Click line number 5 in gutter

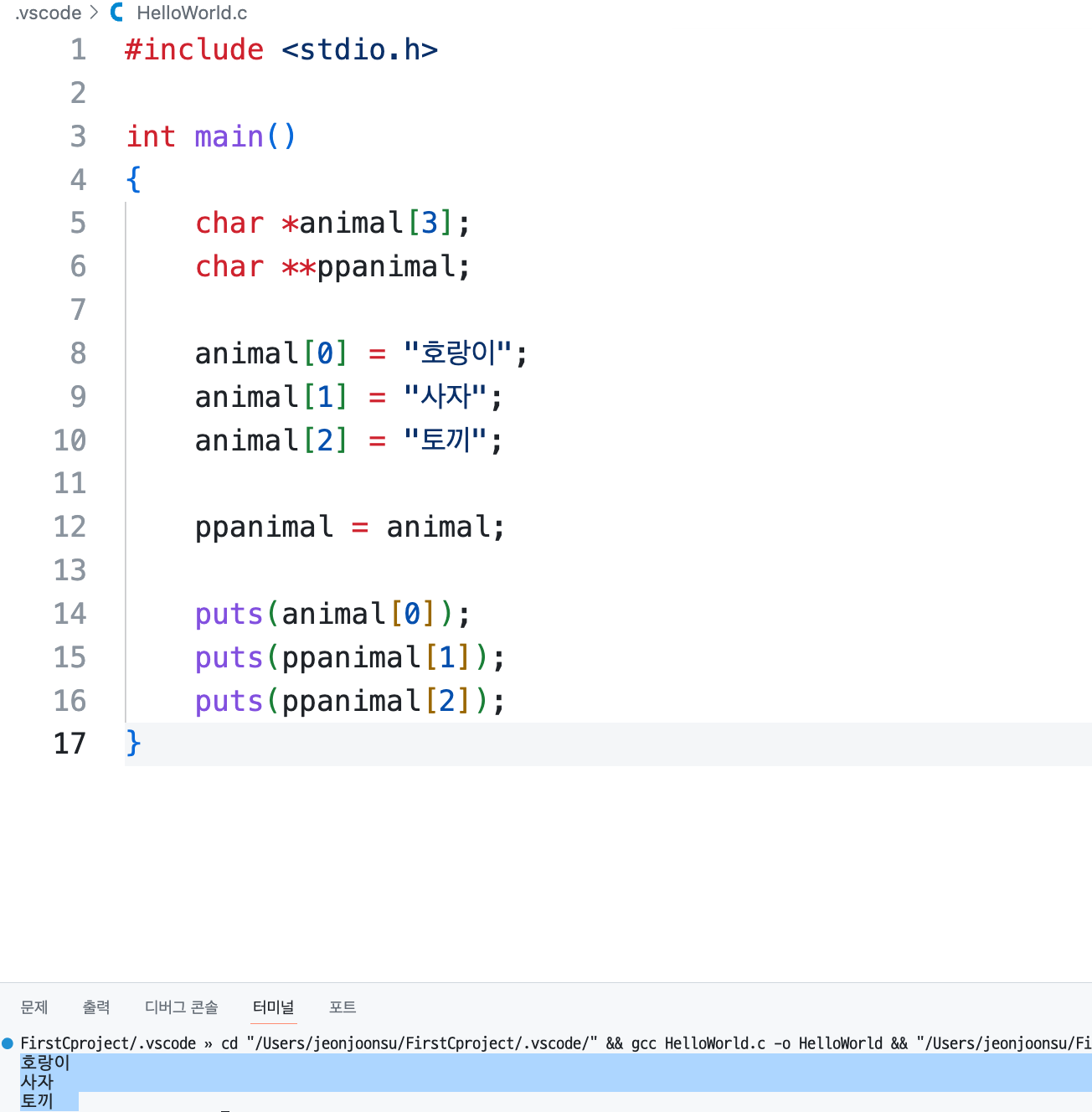click(x=78, y=223)
